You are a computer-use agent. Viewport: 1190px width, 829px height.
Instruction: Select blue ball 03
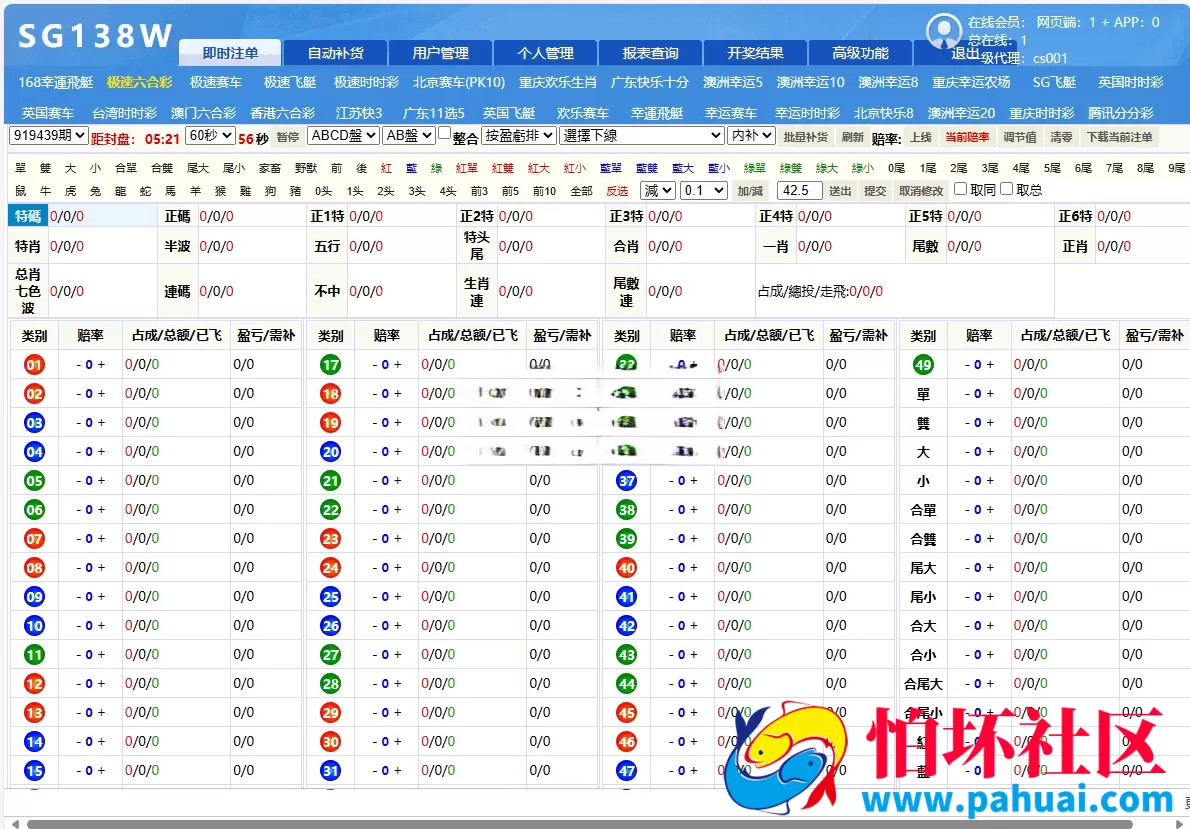click(x=34, y=423)
